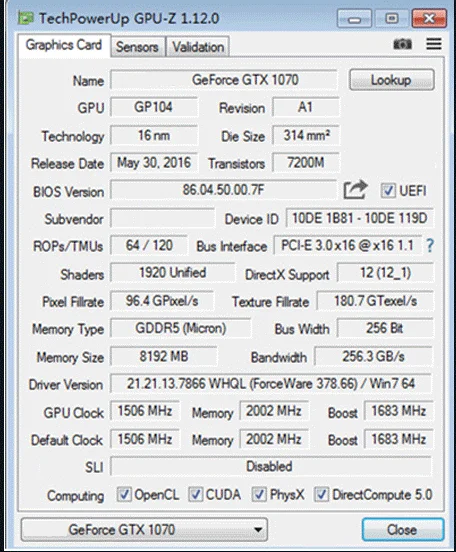This screenshot has height=552, width=456.
Task: Click GPU Clock row Boost 1683 MHz
Action: (399, 411)
